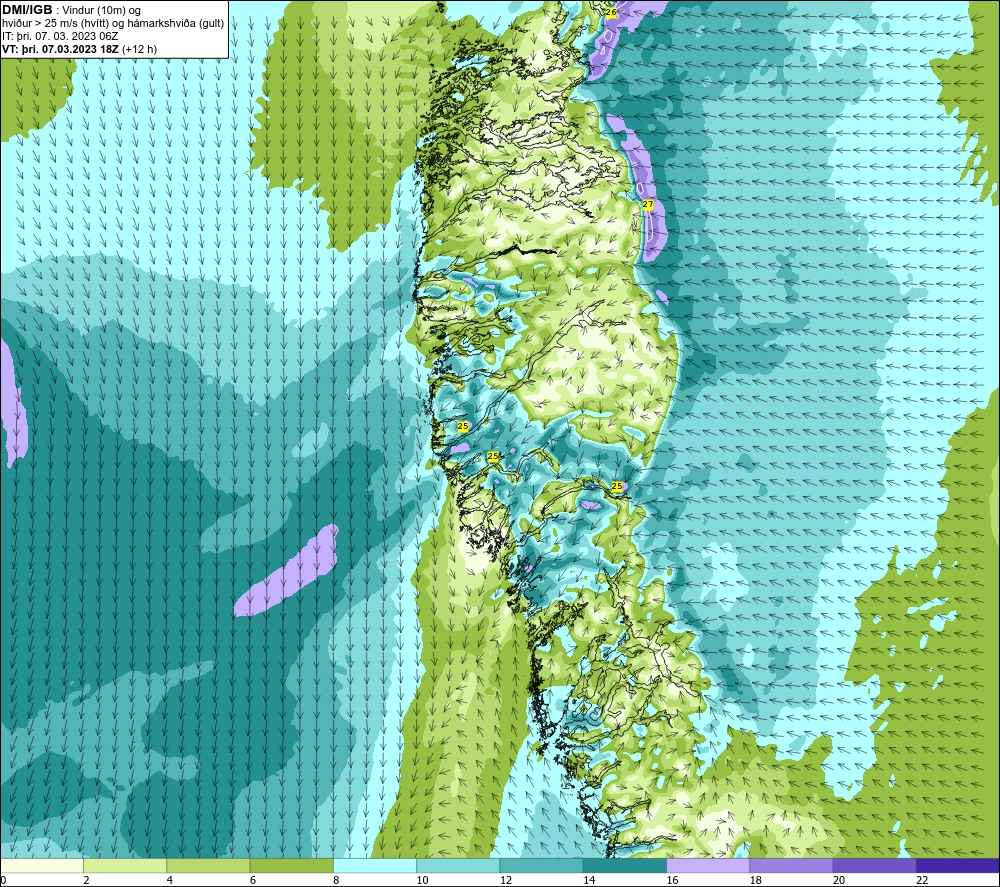
Task: Click the legend scale number '18'
Action: [756, 880]
